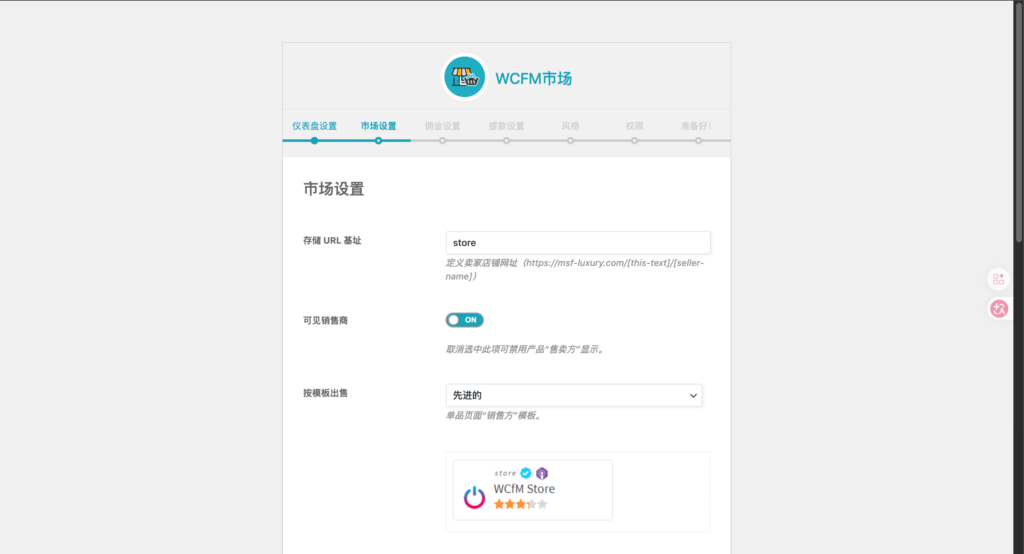Click the page vertical scrollbar
Image resolution: width=1024 pixels, height=554 pixels.
1018,121
